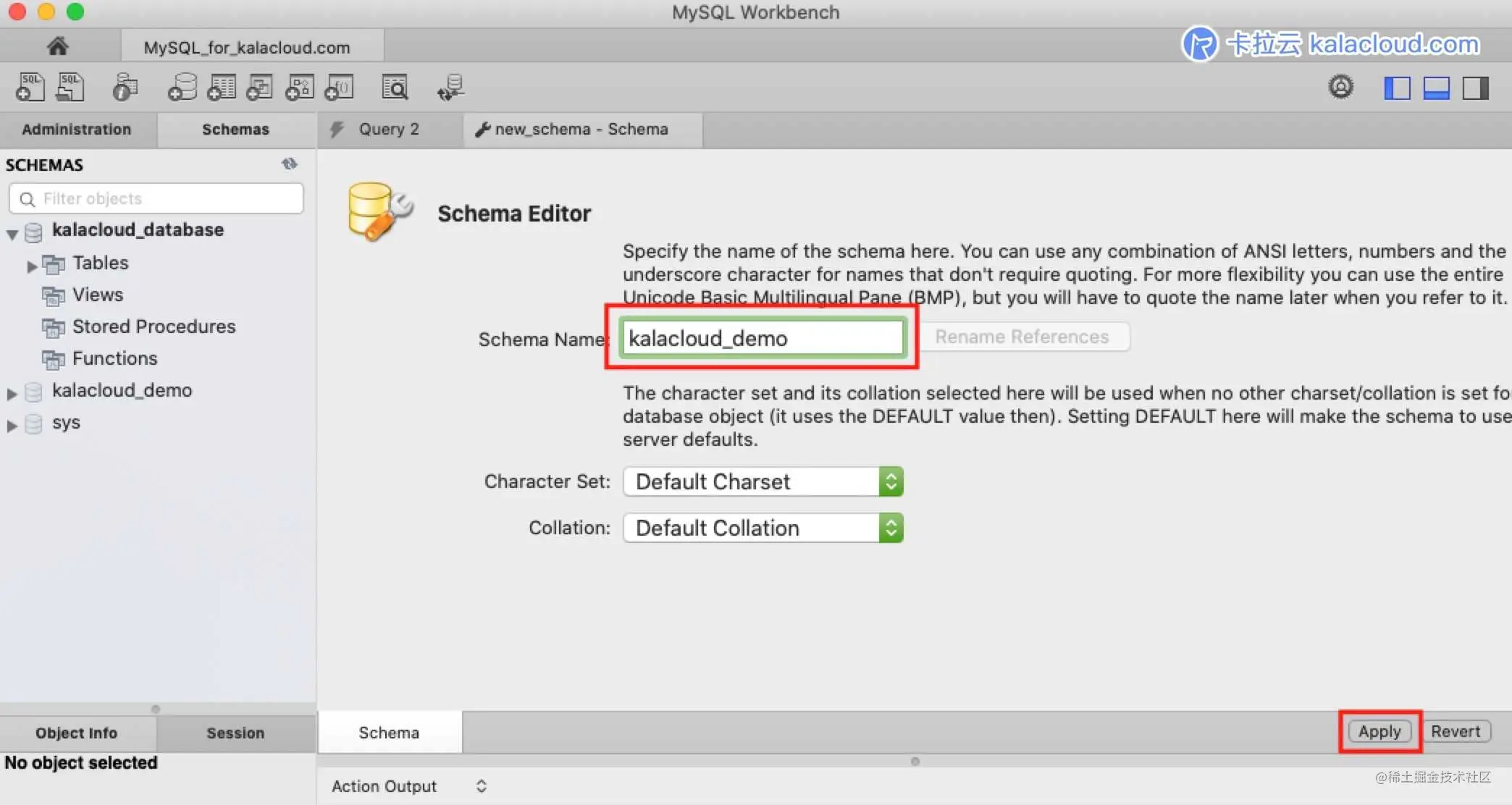This screenshot has height=805, width=1512.
Task: Open Workbench preferences gear icon
Action: pyautogui.click(x=1340, y=87)
